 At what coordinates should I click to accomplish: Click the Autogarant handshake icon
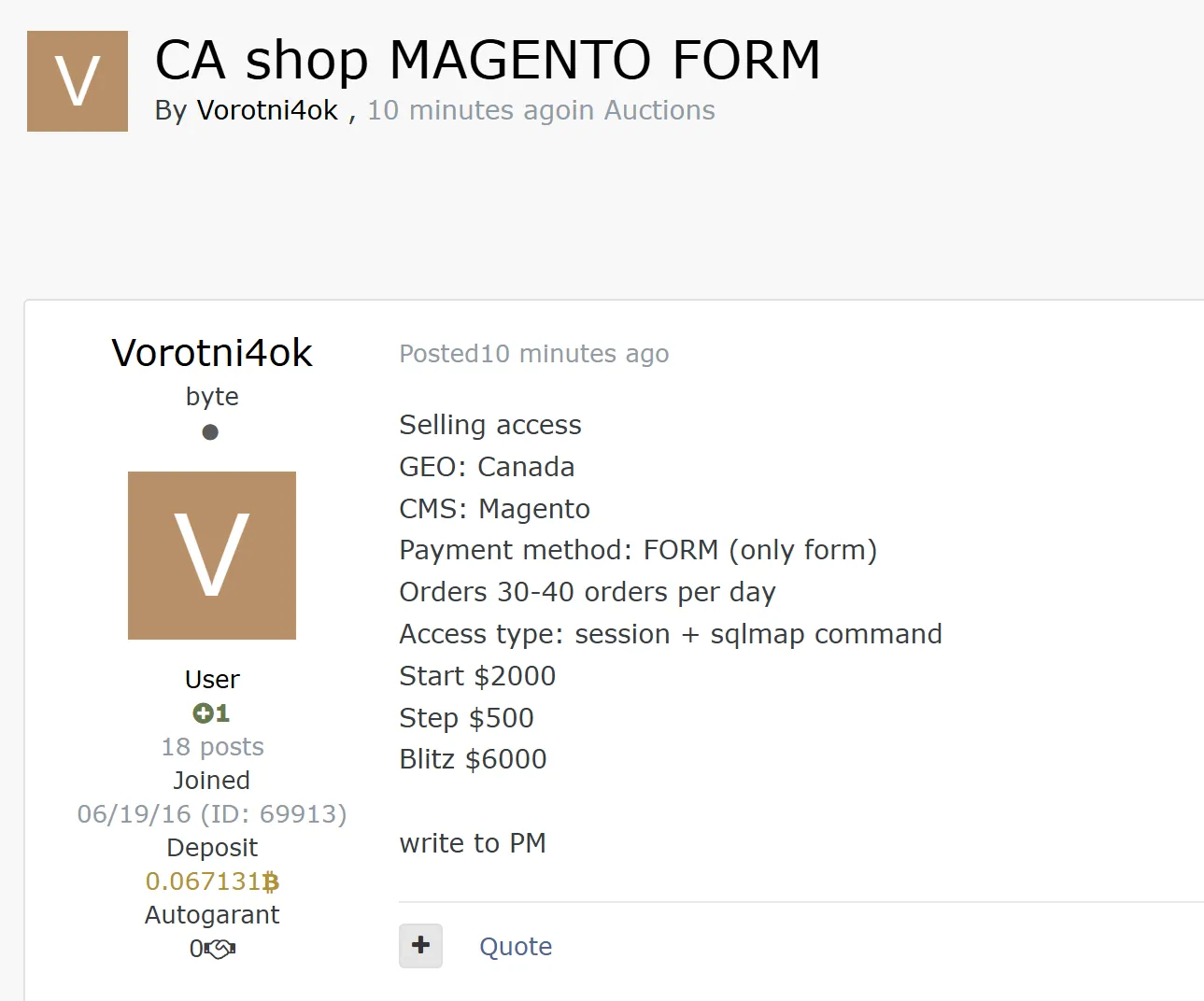[220, 949]
